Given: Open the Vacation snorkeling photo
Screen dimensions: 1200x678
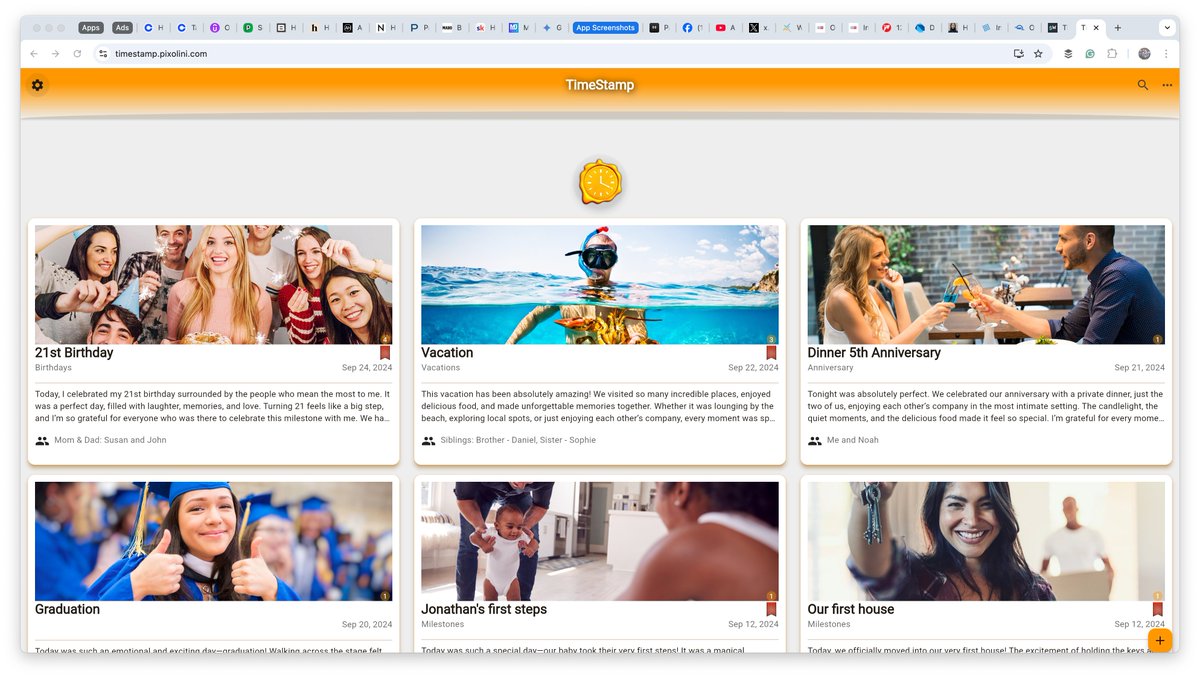Looking at the screenshot, I should [599, 283].
